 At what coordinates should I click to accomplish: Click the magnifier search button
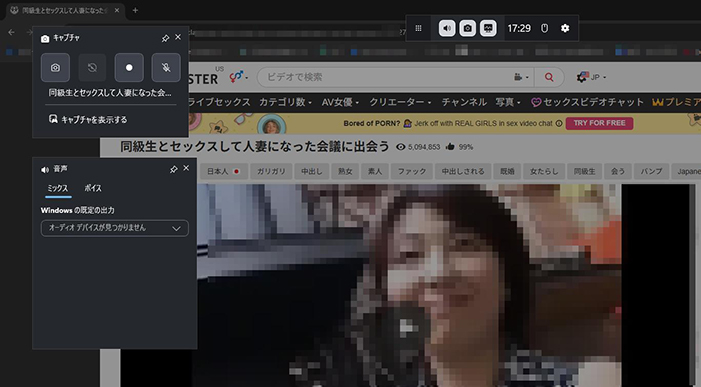click(x=549, y=77)
